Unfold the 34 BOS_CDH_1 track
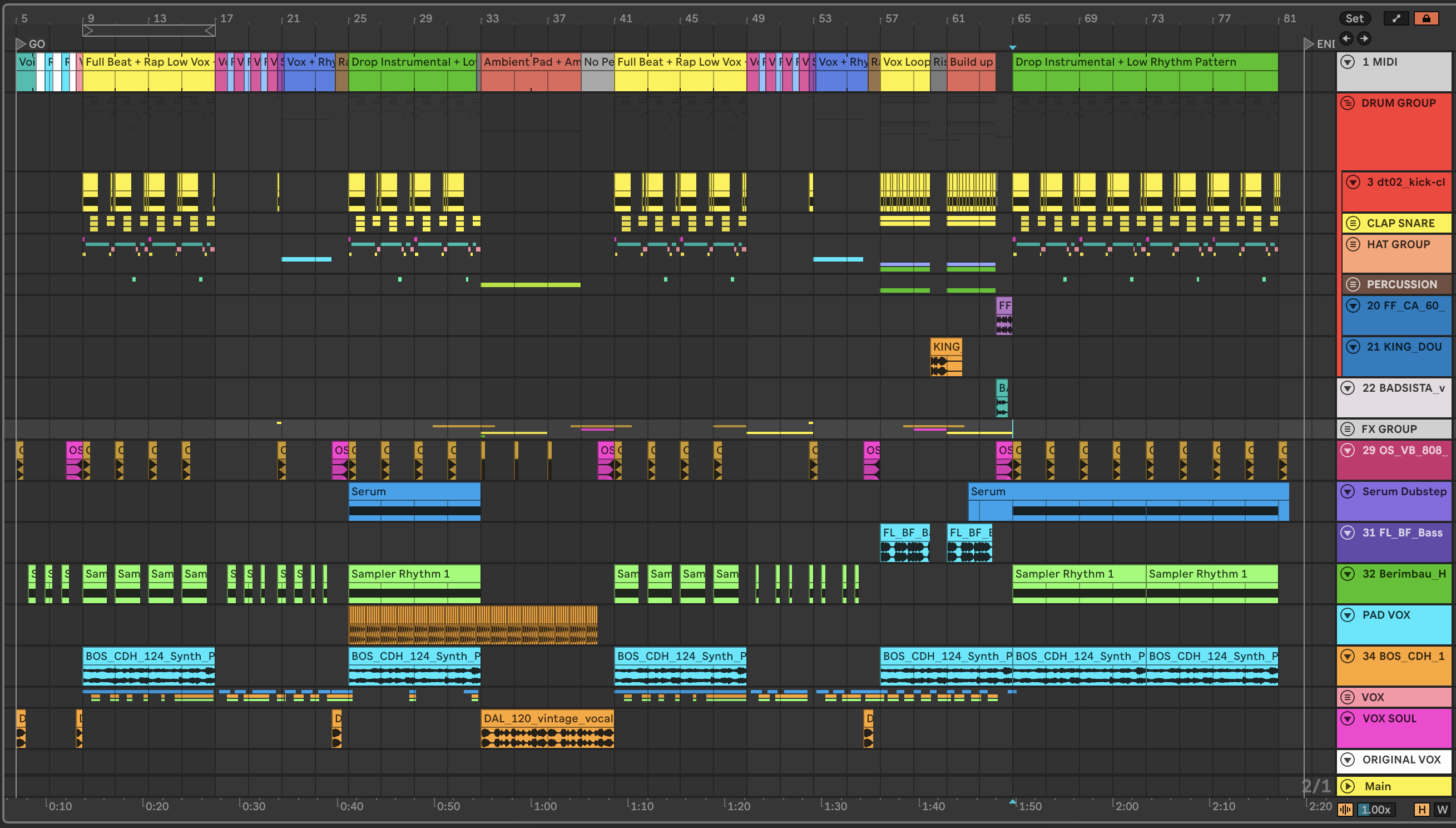The width and height of the screenshot is (1456, 828). (1348, 655)
